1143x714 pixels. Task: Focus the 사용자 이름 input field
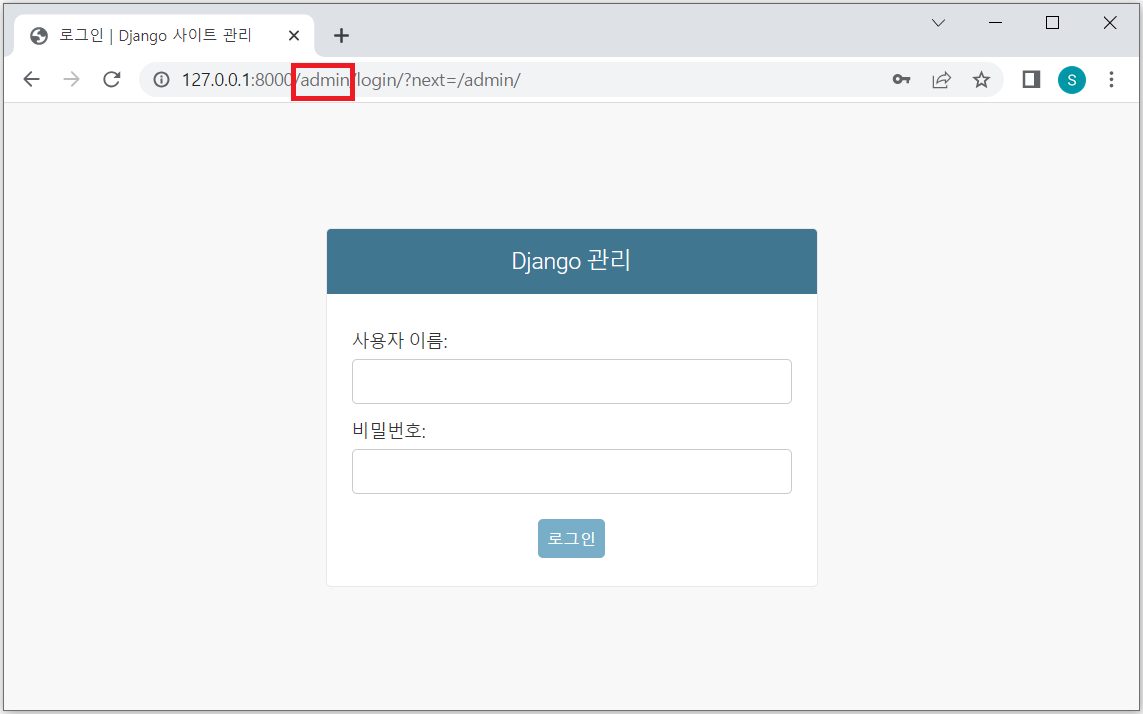572,381
